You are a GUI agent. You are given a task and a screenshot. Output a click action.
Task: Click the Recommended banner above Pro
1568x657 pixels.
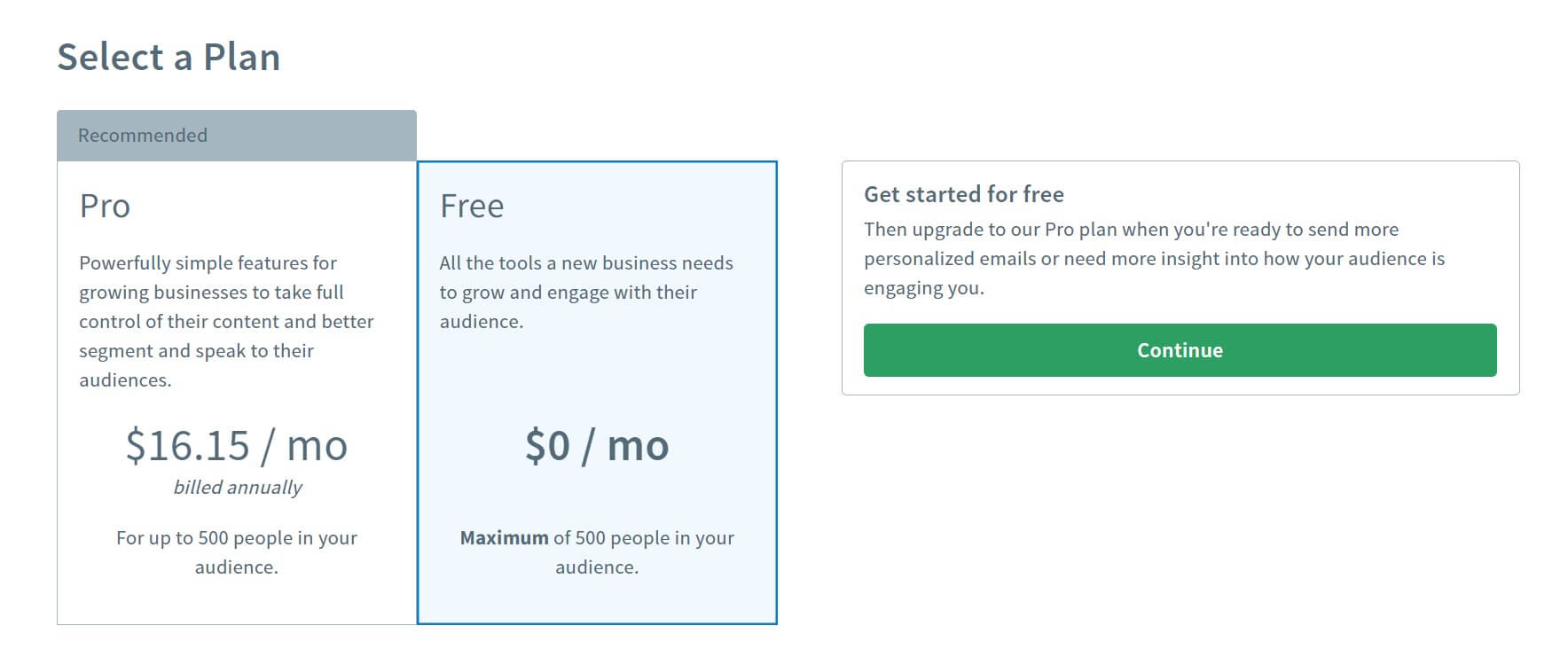pyautogui.click(x=237, y=136)
